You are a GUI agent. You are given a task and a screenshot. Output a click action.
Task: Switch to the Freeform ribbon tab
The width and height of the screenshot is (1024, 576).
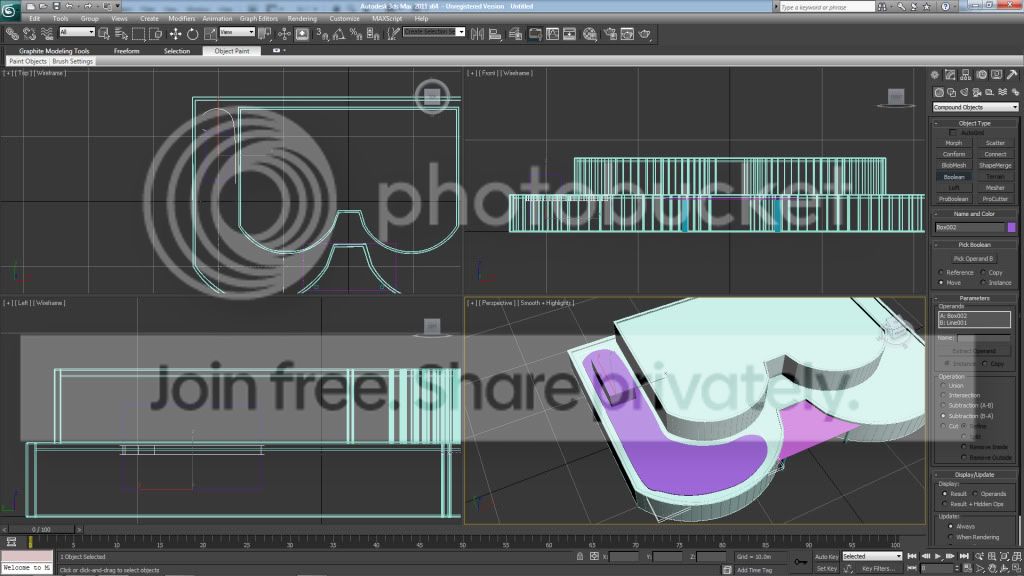pos(126,51)
